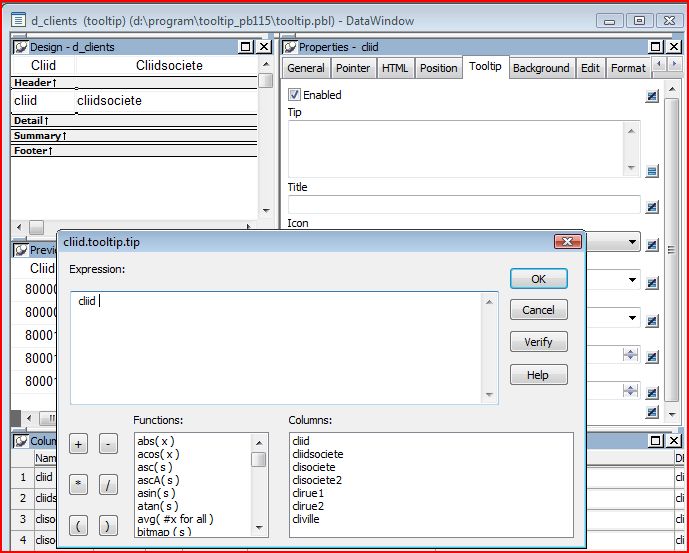
Task: Click Functions list scrollbar down arrow
Action: pyautogui.click(x=259, y=528)
